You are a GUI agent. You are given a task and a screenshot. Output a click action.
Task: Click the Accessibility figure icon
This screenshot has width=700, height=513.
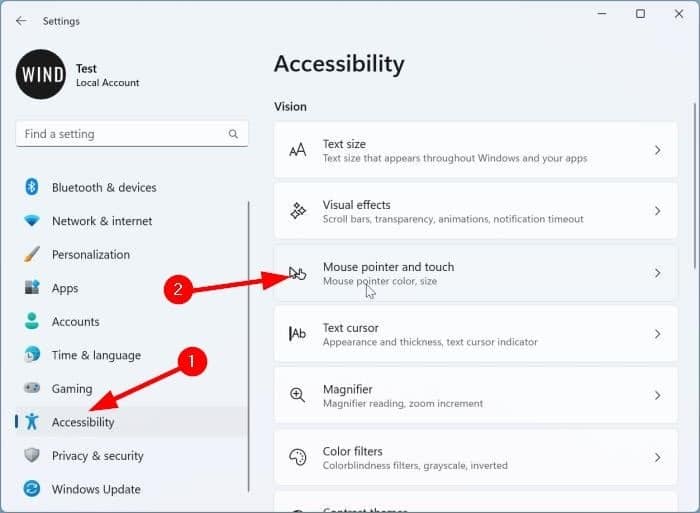click(32, 421)
